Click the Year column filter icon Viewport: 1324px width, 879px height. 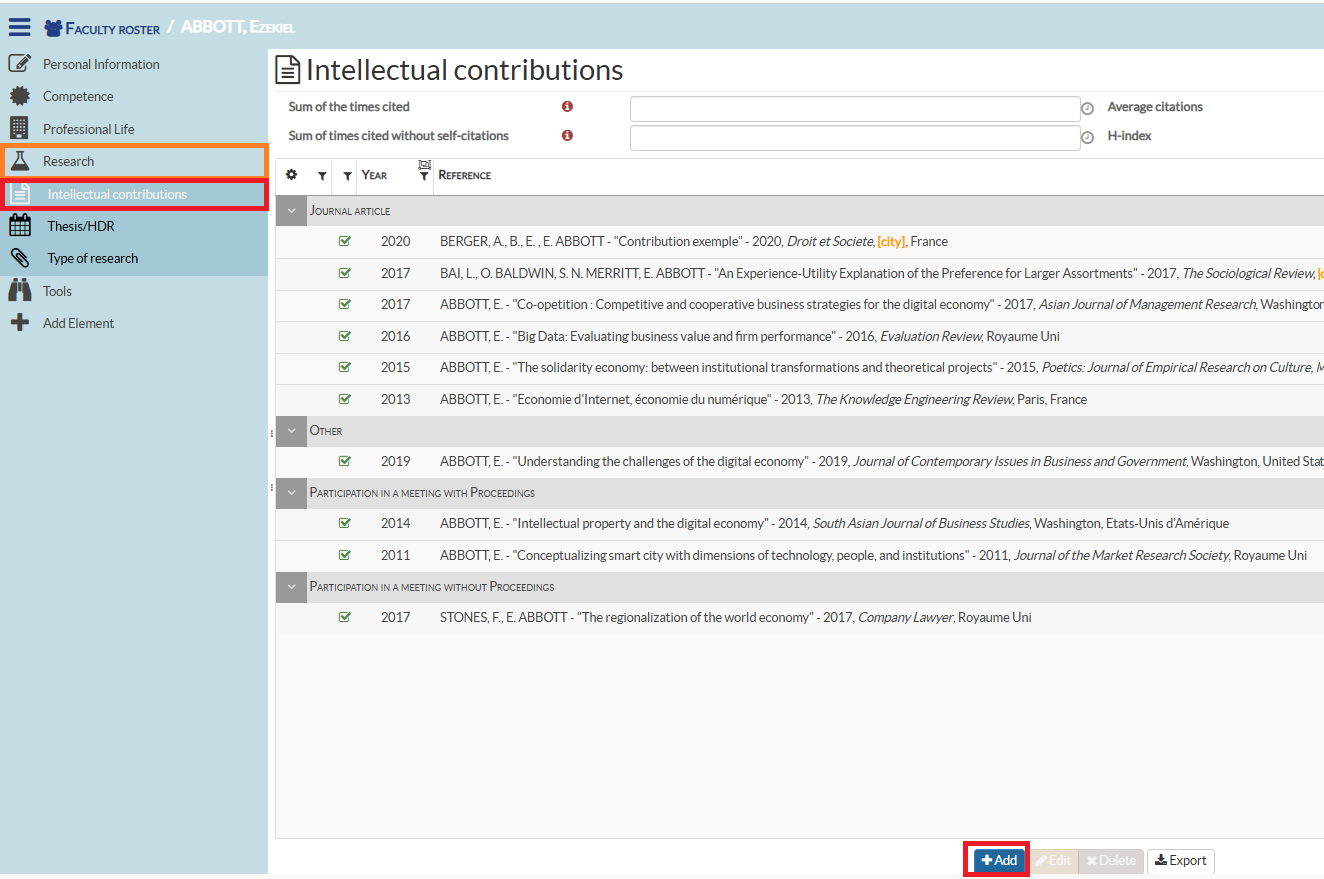[x=345, y=174]
